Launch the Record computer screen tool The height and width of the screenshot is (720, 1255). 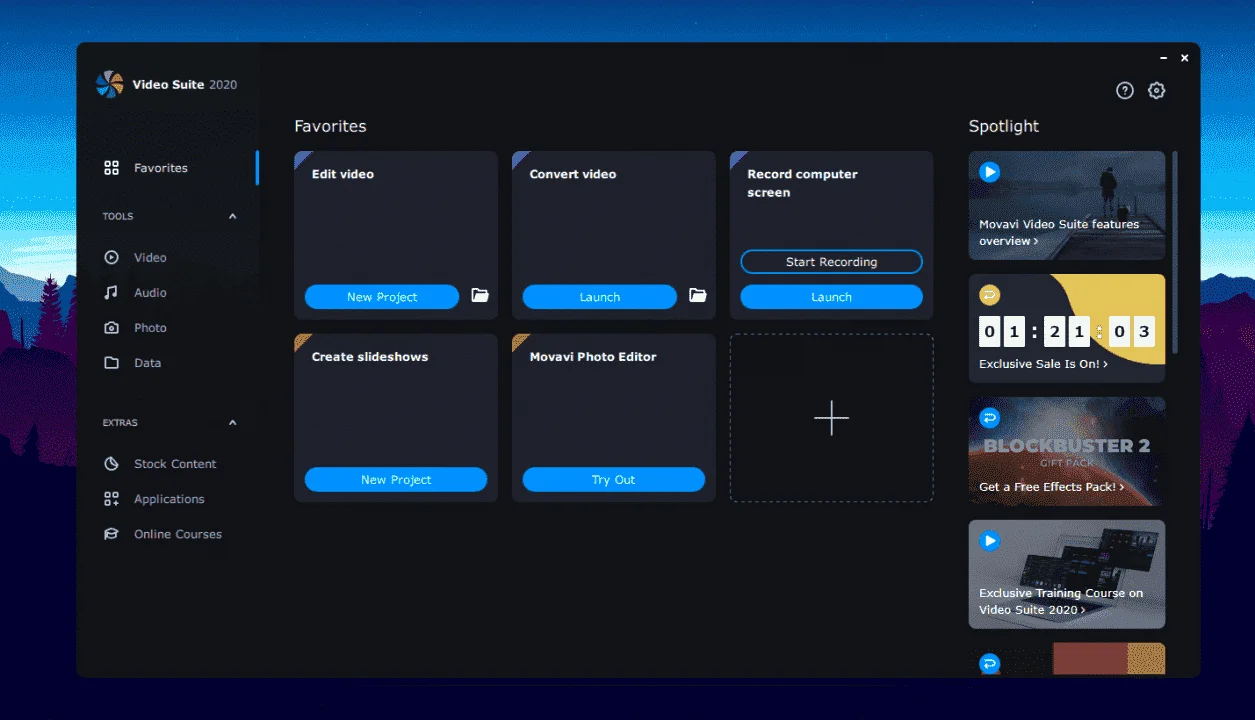pos(831,297)
